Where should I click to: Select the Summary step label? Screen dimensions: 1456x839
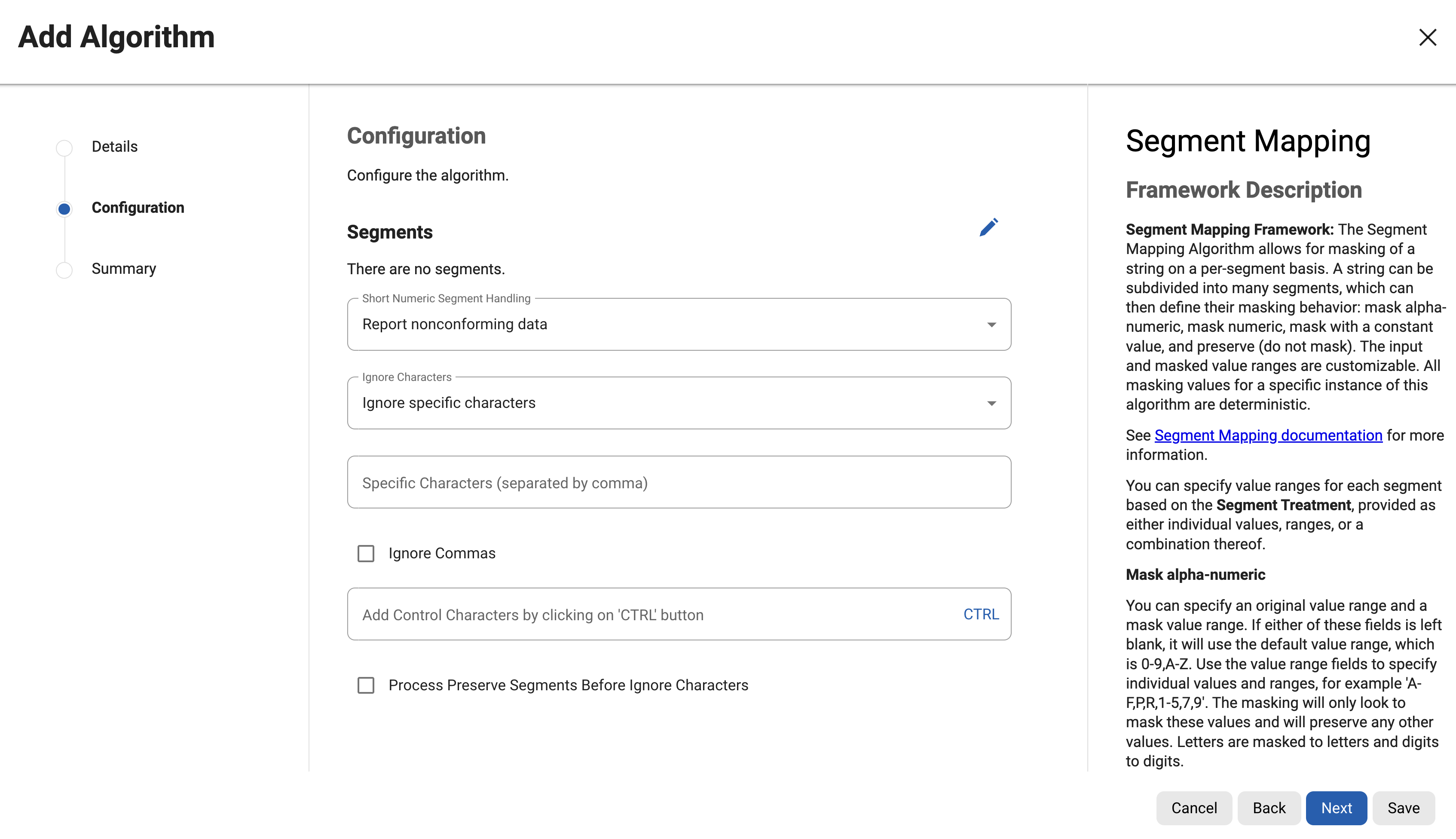tap(124, 269)
